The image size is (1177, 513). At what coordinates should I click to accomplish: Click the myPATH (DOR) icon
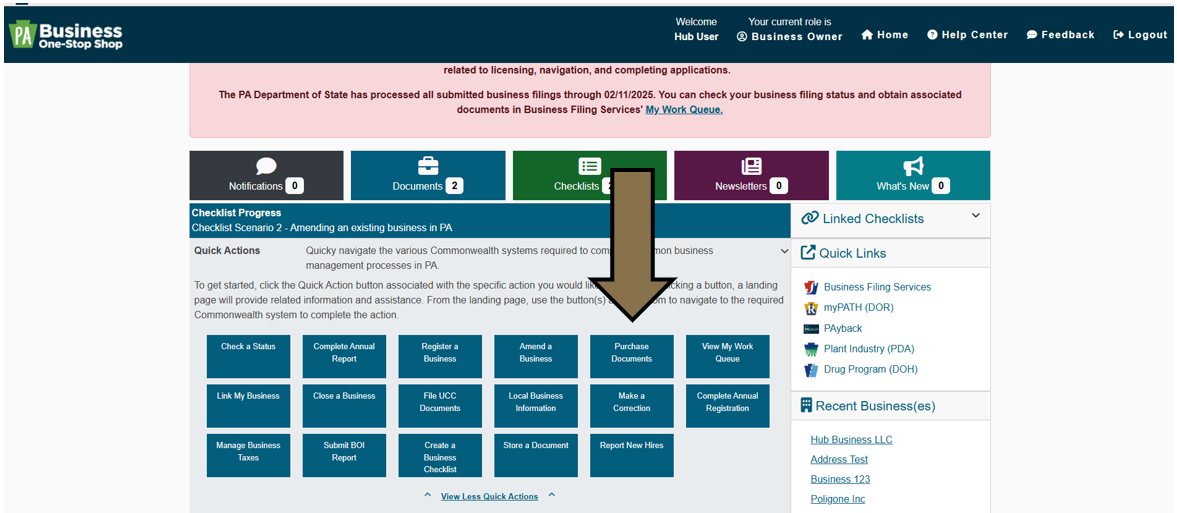click(810, 308)
